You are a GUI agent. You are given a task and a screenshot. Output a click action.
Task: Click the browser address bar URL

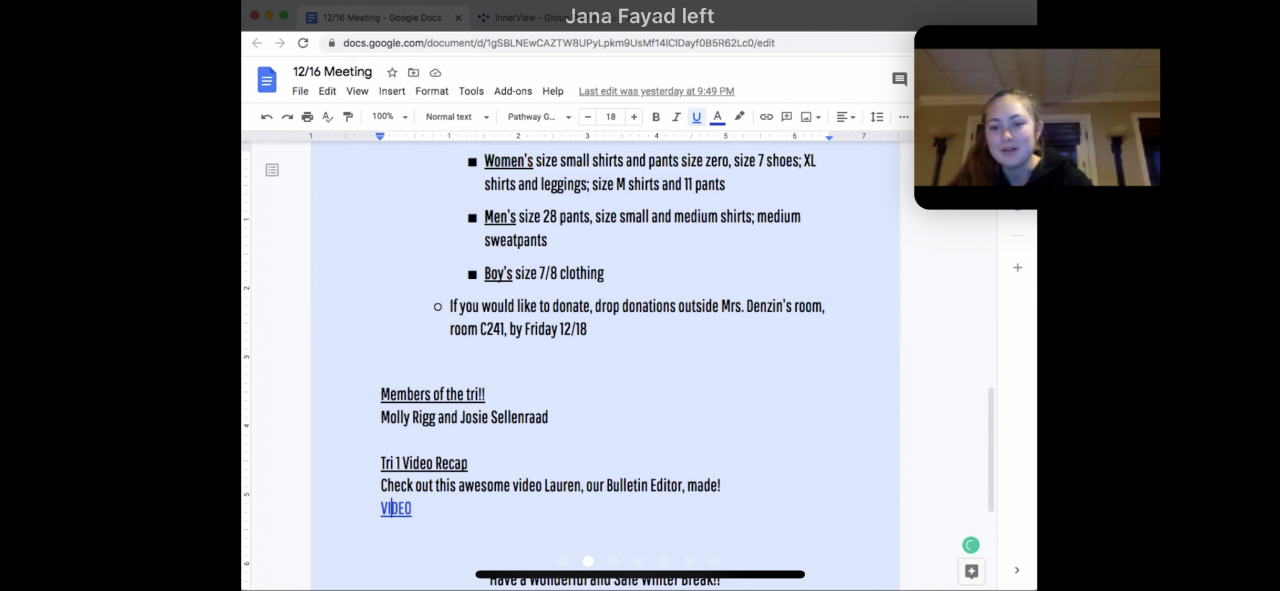click(x=558, y=43)
